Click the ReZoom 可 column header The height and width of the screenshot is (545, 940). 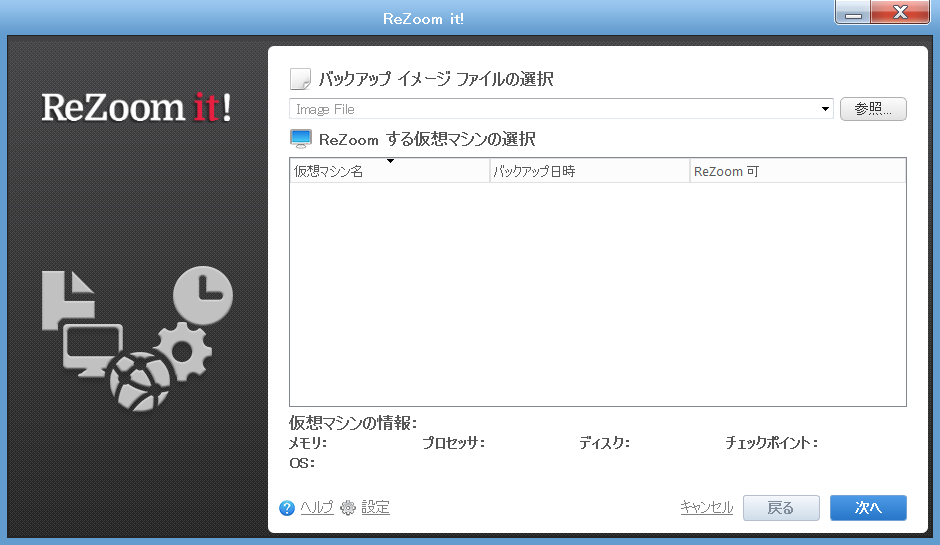[798, 171]
